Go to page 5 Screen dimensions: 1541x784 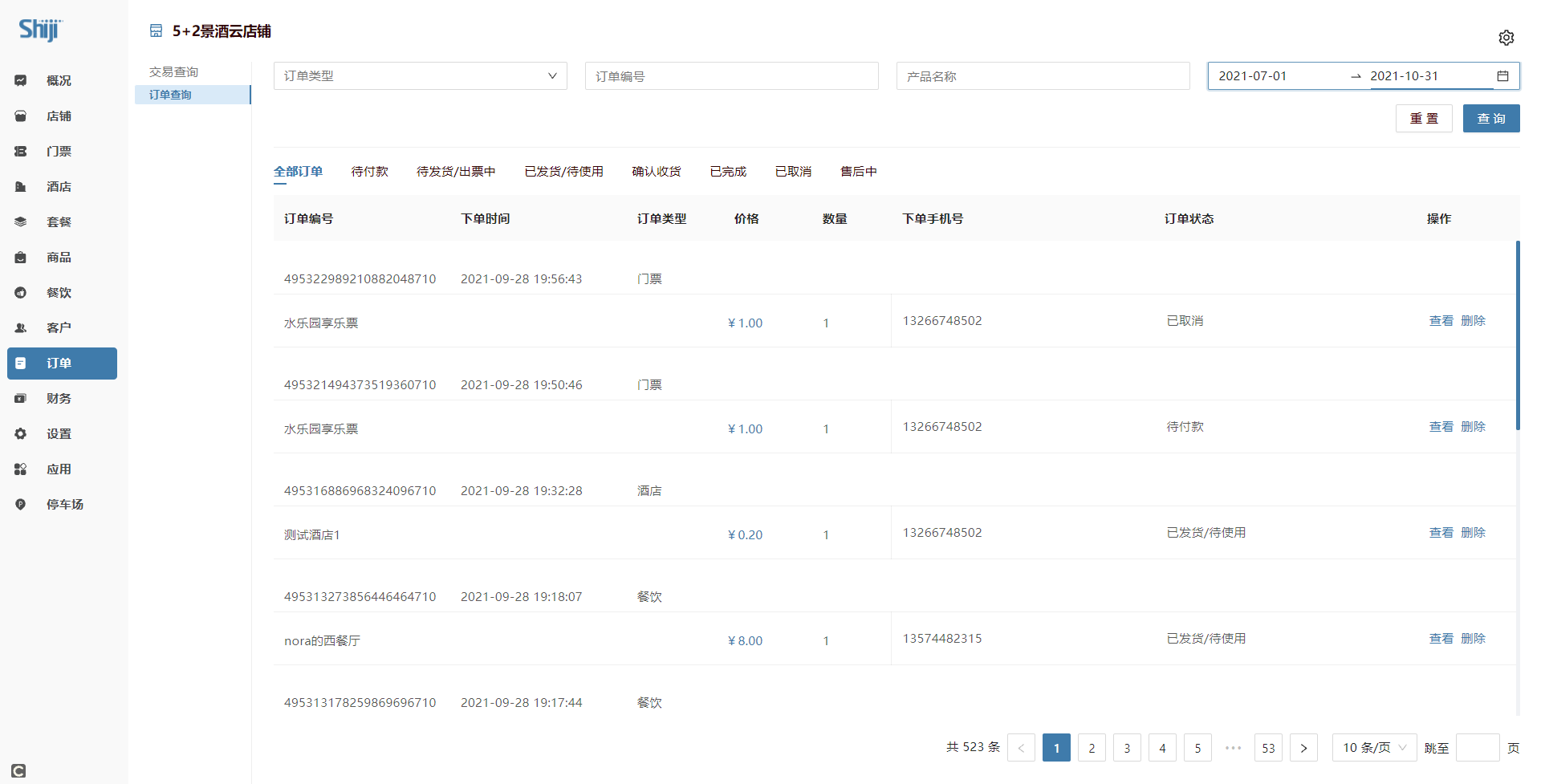[1197, 747]
